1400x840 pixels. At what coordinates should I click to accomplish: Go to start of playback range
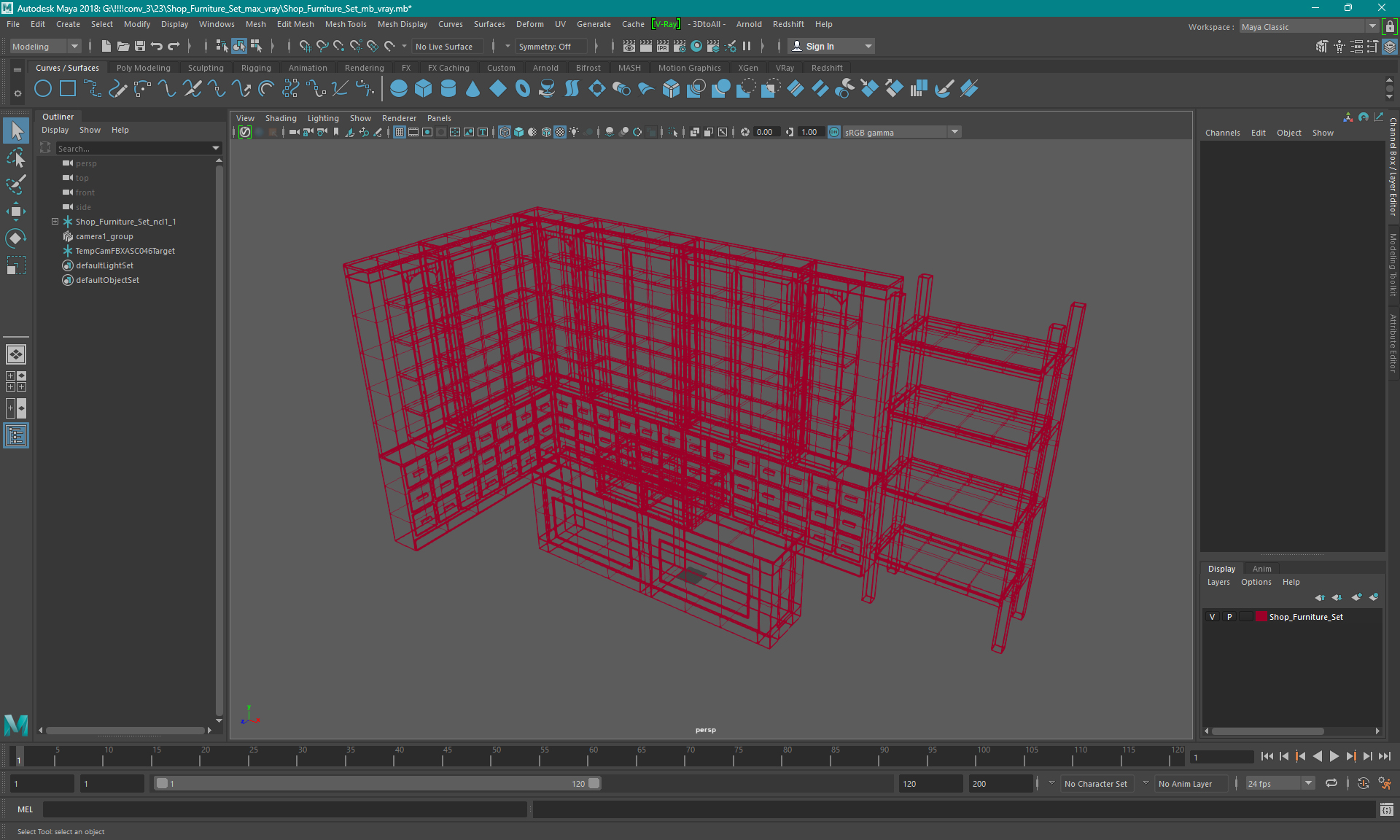pos(1267,756)
